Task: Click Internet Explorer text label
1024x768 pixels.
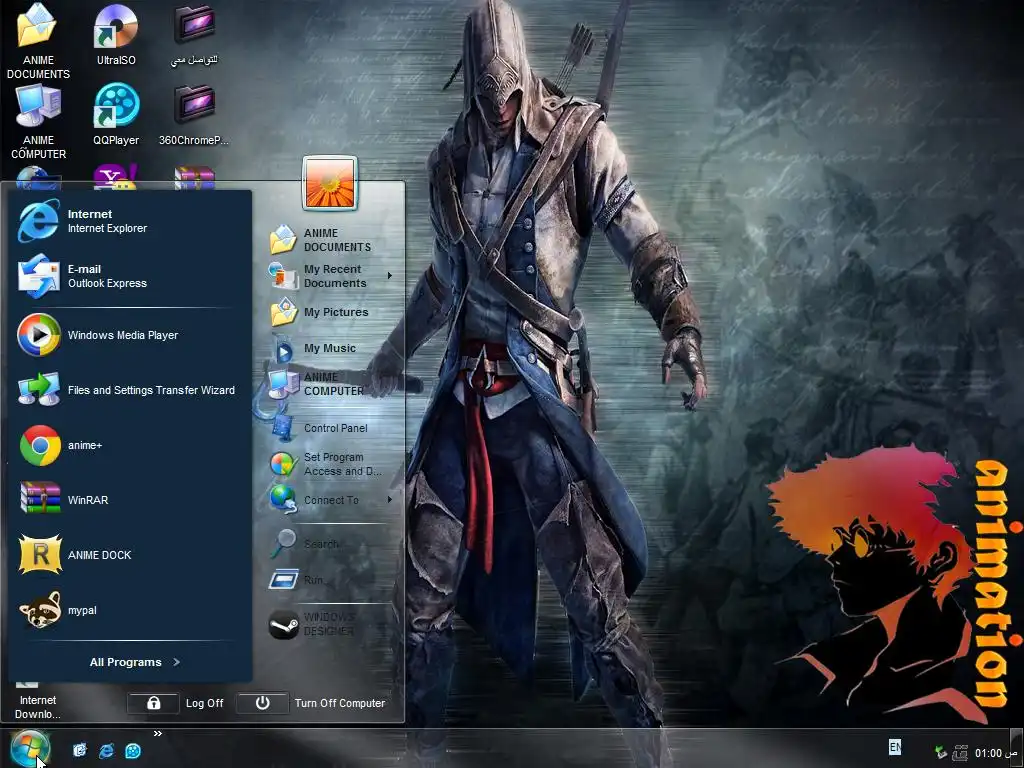Action: coord(107,228)
